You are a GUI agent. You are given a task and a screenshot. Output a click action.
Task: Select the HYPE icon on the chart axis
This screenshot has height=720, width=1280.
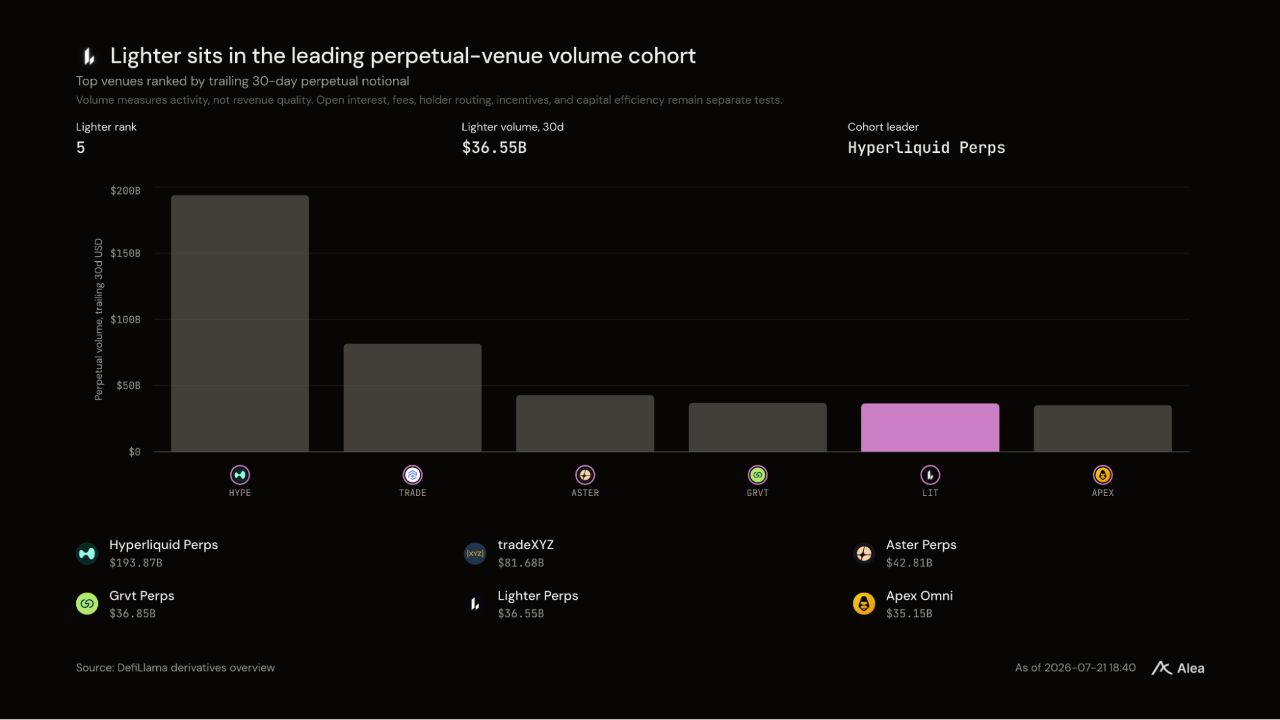240,475
